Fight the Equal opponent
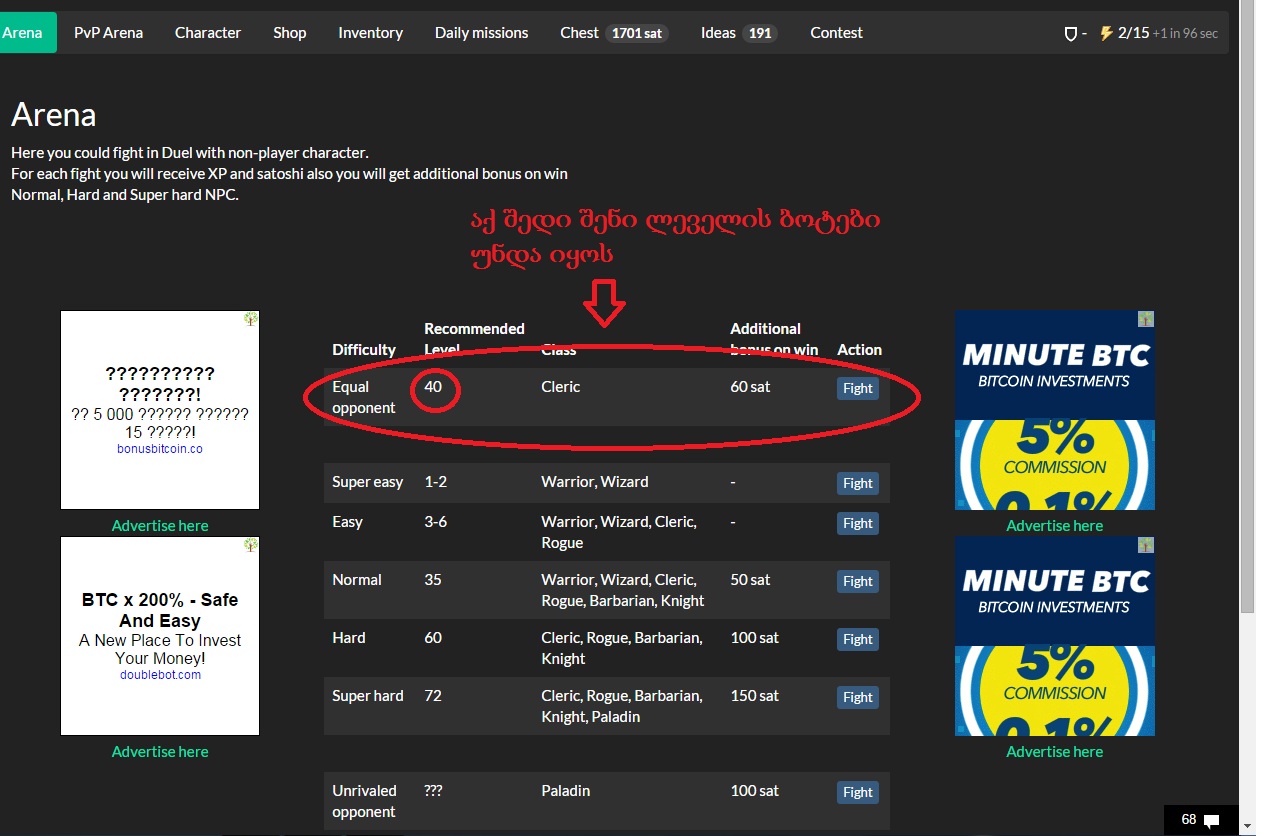Screen dimensions: 1280x836 [x=858, y=388]
